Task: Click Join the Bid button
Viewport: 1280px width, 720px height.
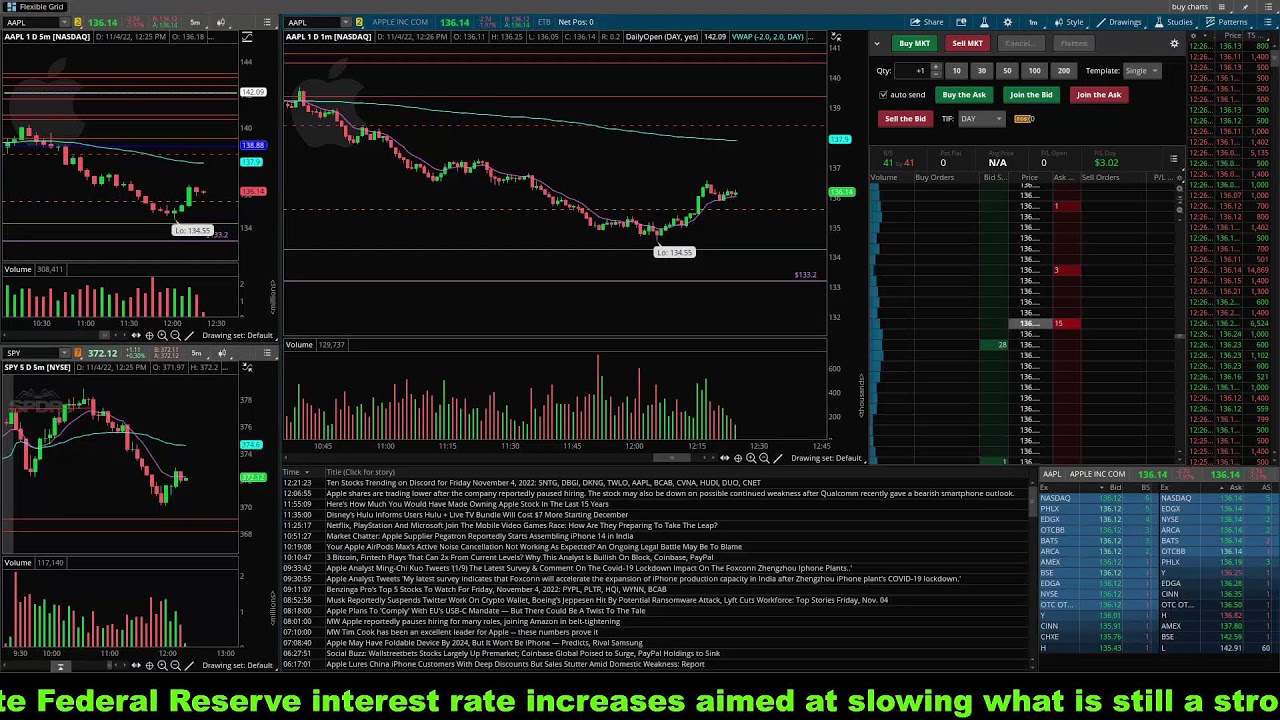Action: [x=1031, y=95]
